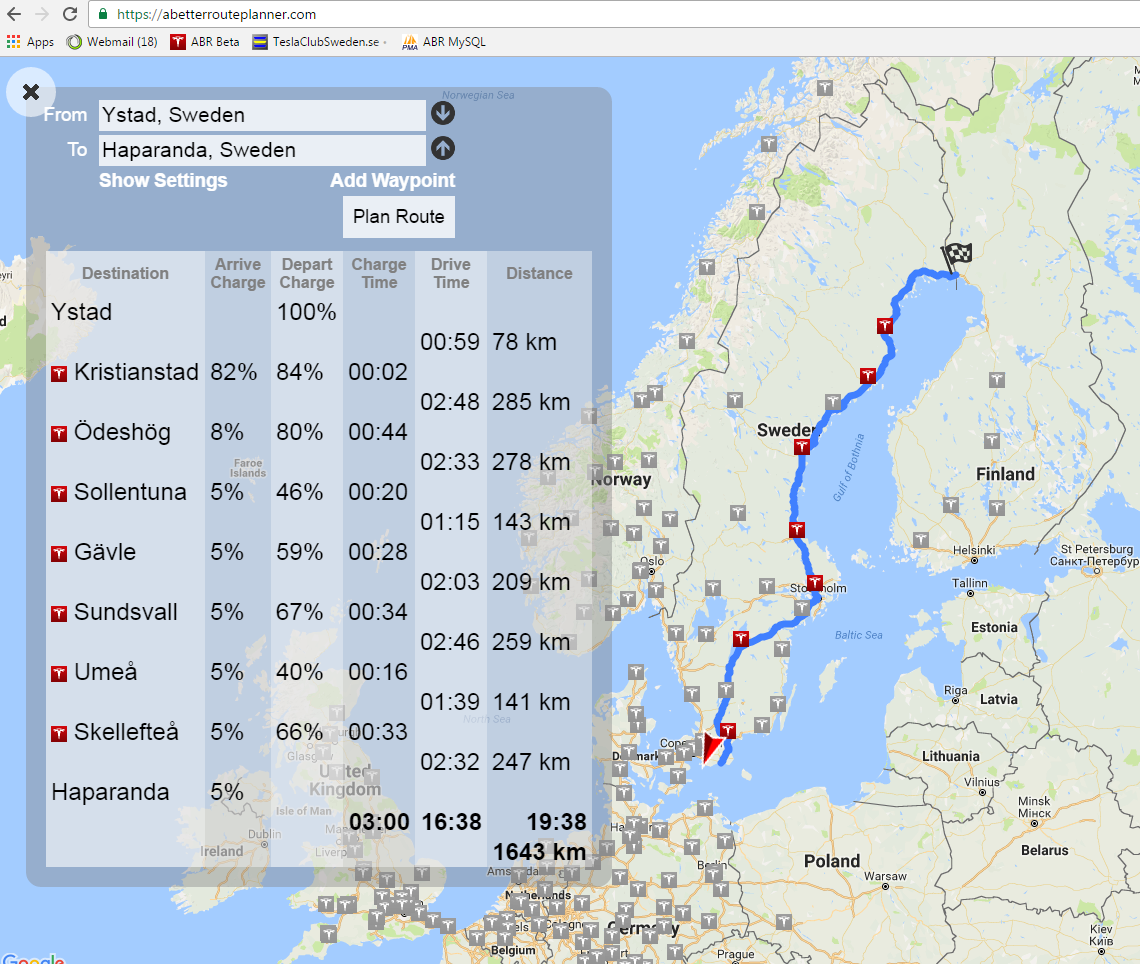The width and height of the screenshot is (1140, 964).
Task: Open the ABR Beta bookmark
Action: 205,42
